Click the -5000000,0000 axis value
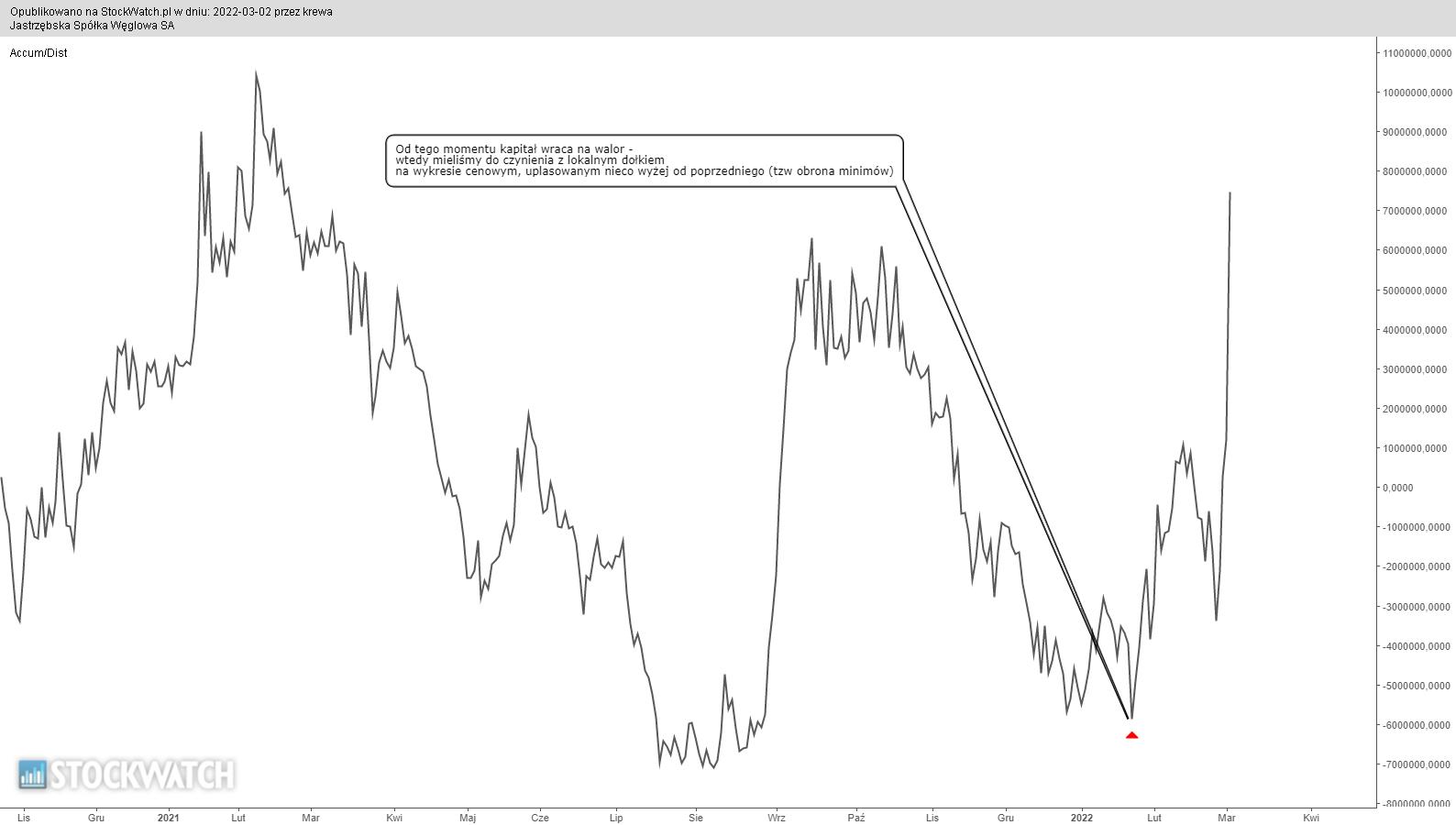This screenshot has width=1456, height=825. [x=1417, y=686]
